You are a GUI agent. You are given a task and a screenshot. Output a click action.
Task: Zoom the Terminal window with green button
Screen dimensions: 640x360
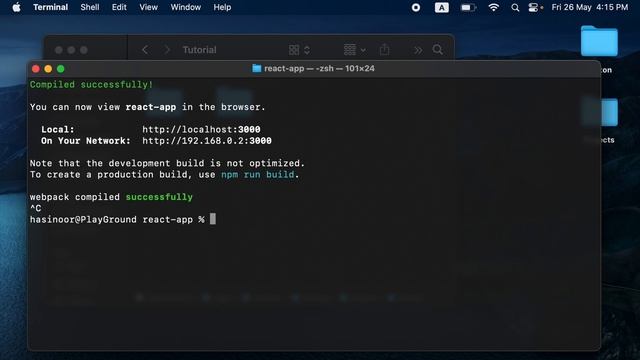(x=61, y=69)
